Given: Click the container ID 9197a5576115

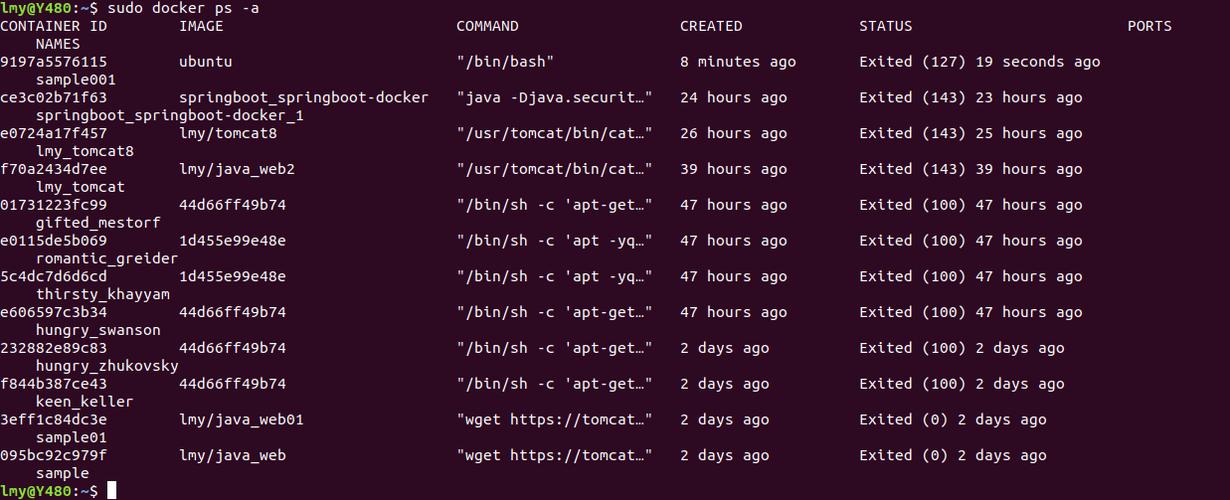Looking at the screenshot, I should pyautogui.click(x=54, y=62).
